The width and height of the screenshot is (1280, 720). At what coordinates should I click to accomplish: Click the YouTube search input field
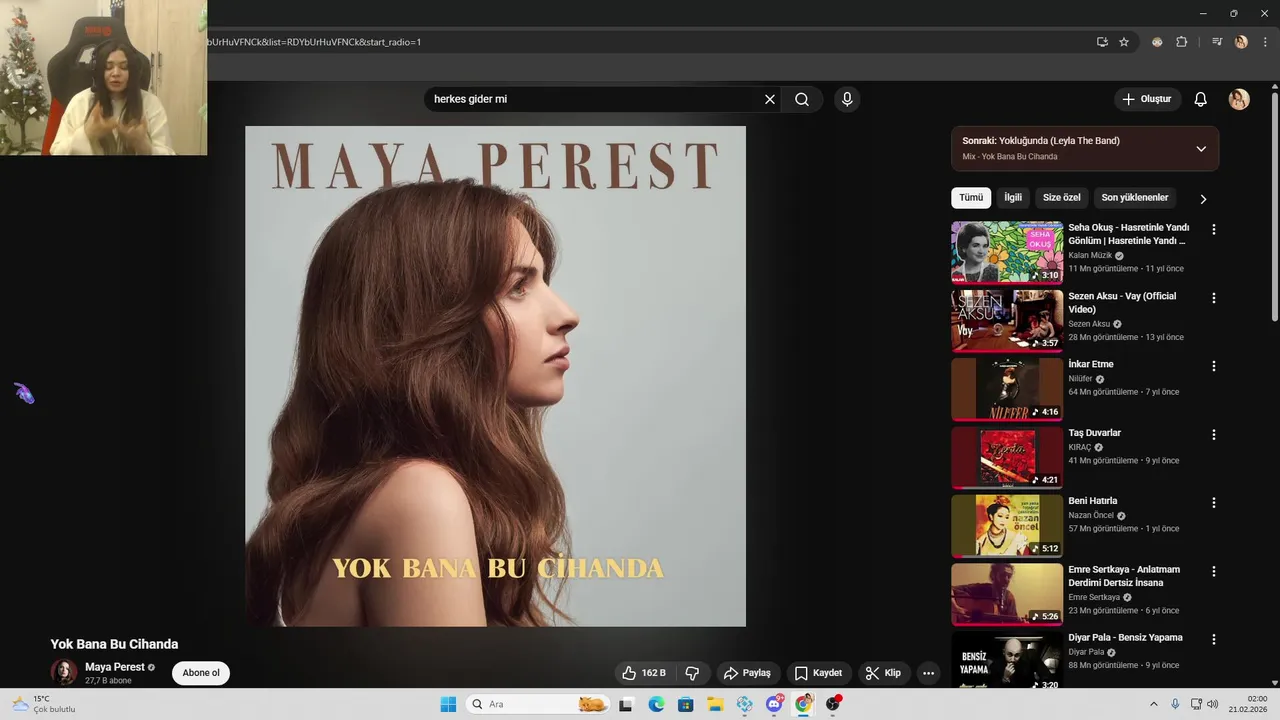pyautogui.click(x=594, y=99)
